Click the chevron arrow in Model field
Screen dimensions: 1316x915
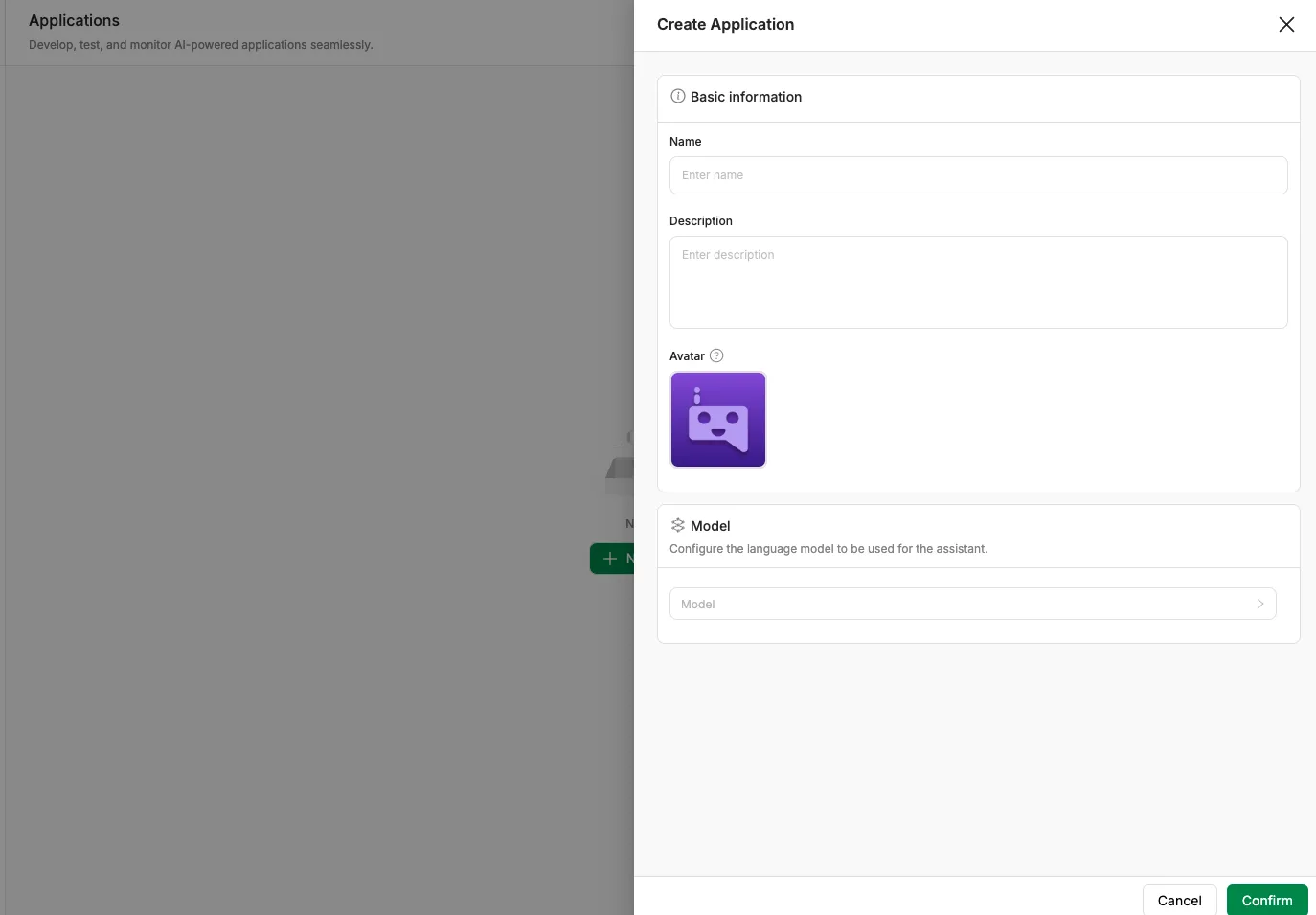point(1260,604)
